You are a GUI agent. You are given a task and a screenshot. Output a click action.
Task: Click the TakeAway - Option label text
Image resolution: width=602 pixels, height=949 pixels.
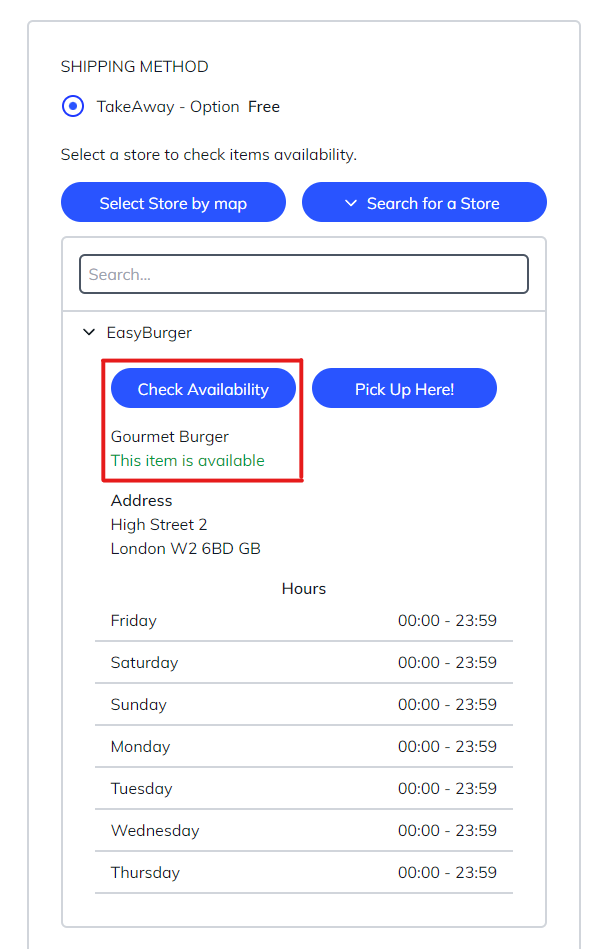pyautogui.click(x=168, y=106)
